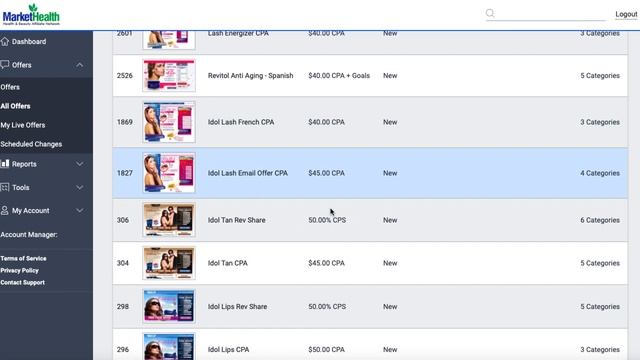The height and width of the screenshot is (360, 640).
Task: Click $50.00 CPA payout of Idol Lips CPA
Action: click(327, 350)
